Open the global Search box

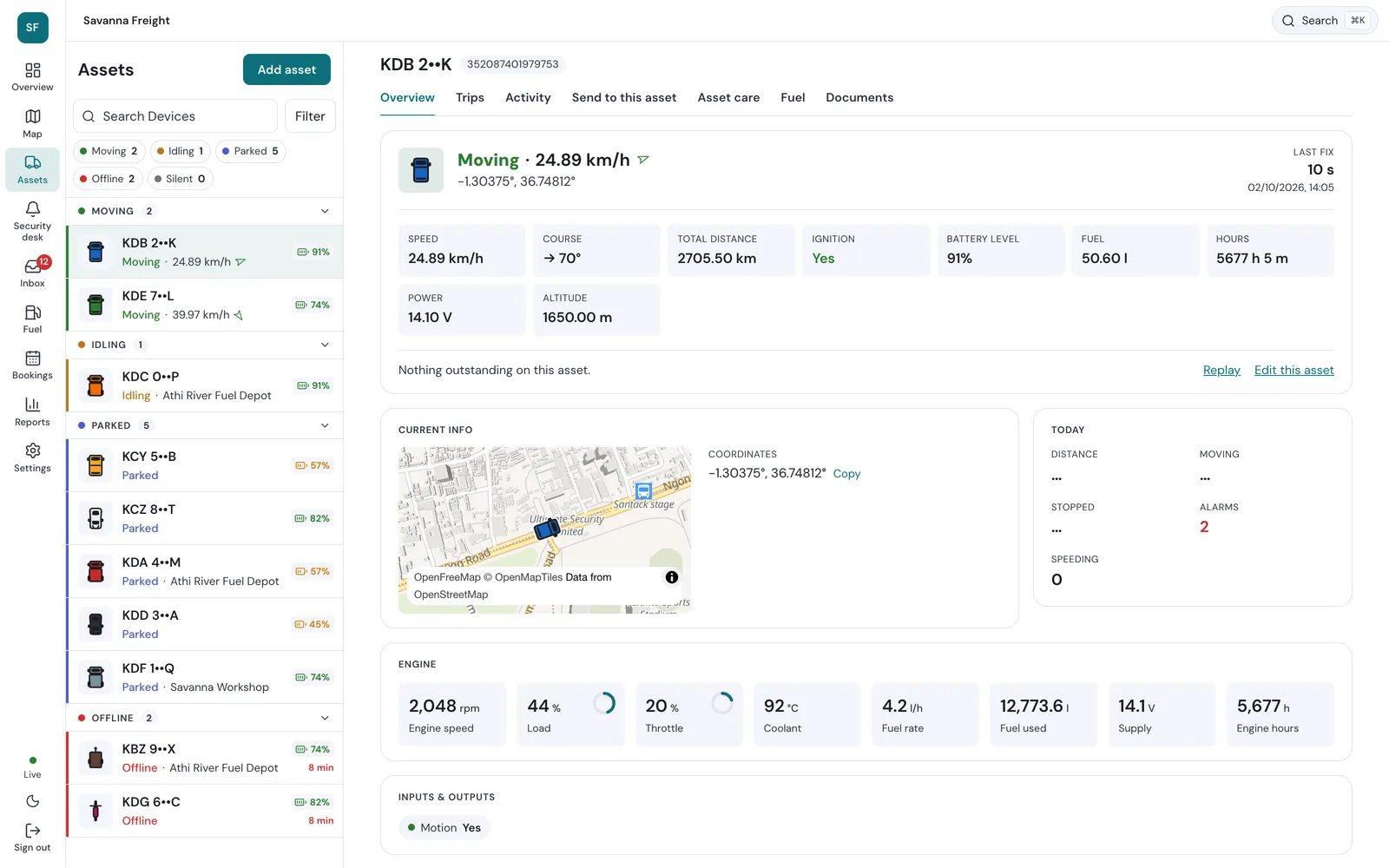[1325, 21]
